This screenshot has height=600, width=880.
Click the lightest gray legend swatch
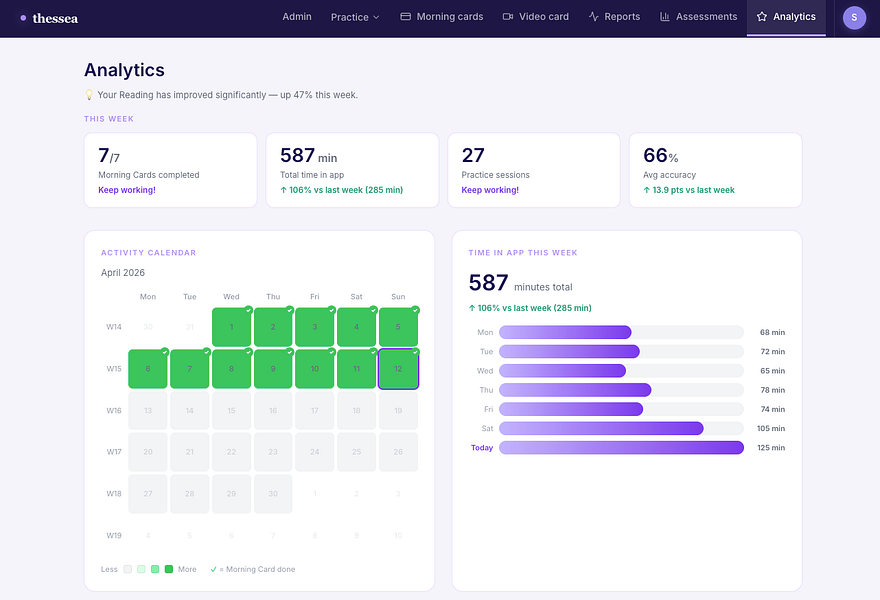[x=127, y=569]
